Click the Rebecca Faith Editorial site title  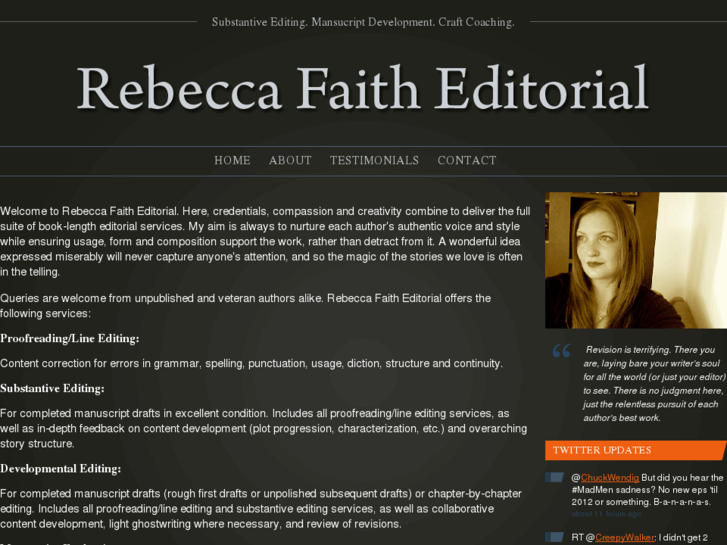pos(363,88)
